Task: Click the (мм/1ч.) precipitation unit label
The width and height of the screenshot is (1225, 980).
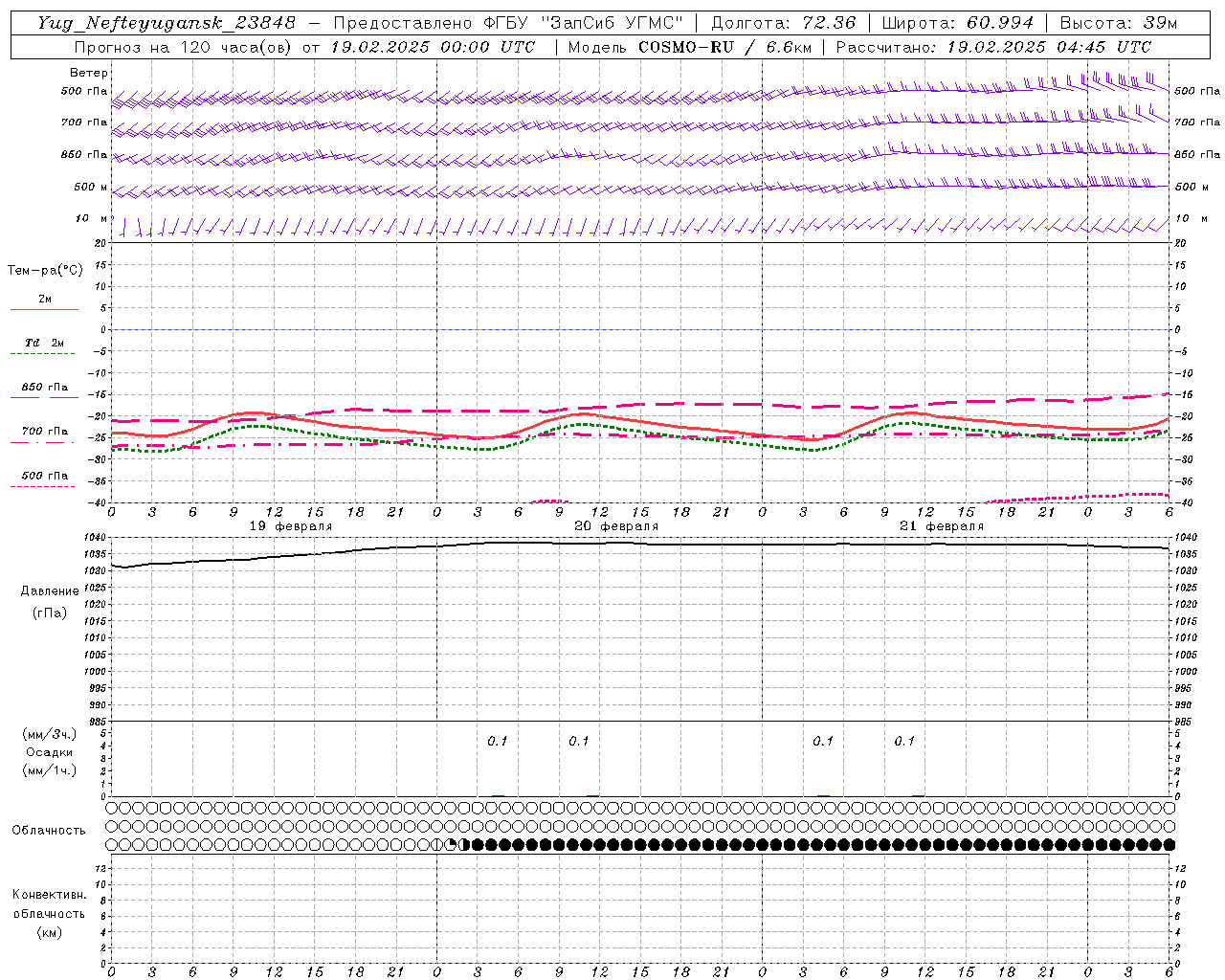Action: 50,770
